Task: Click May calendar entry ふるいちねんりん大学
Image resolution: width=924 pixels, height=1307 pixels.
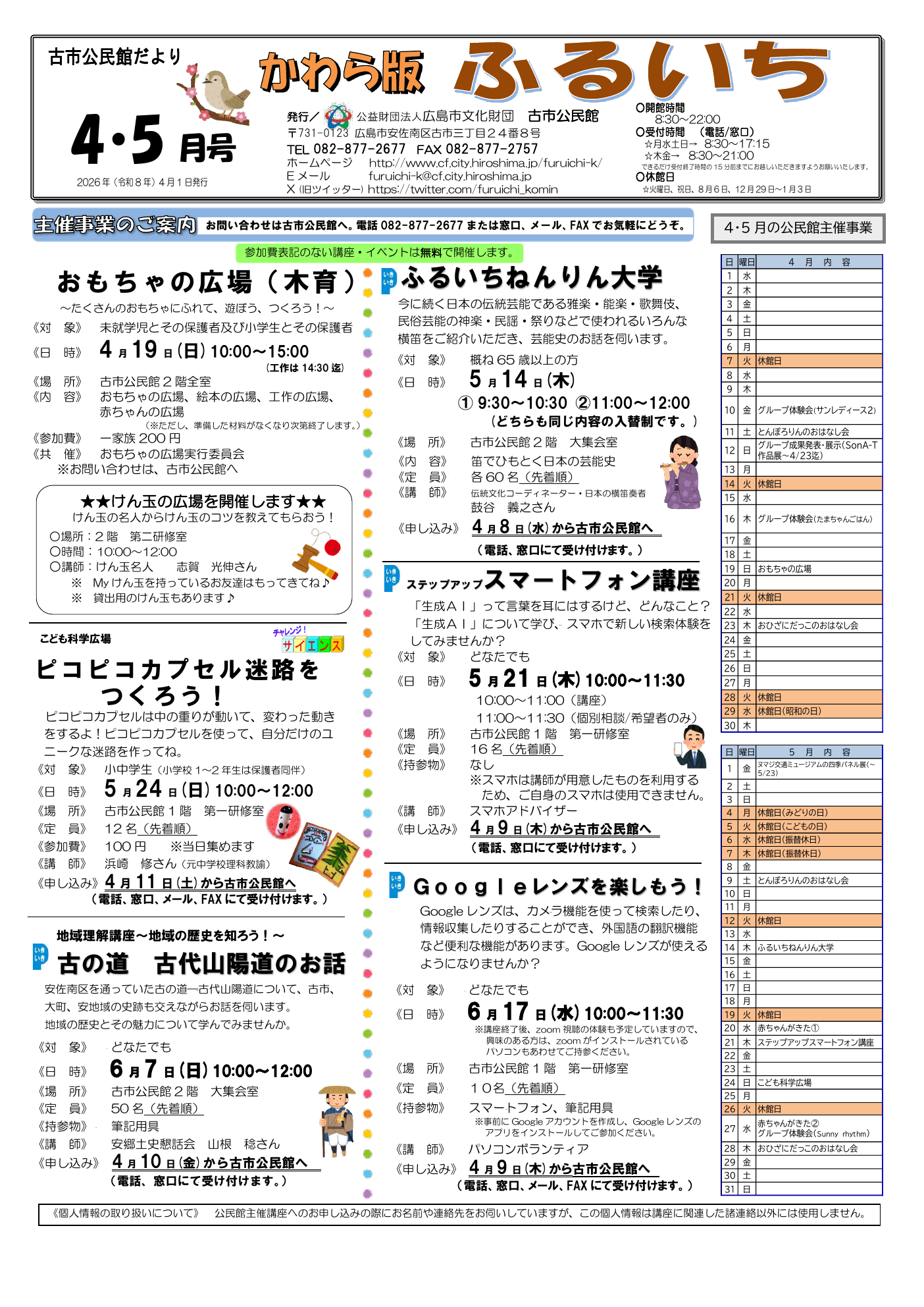Action: point(818,947)
